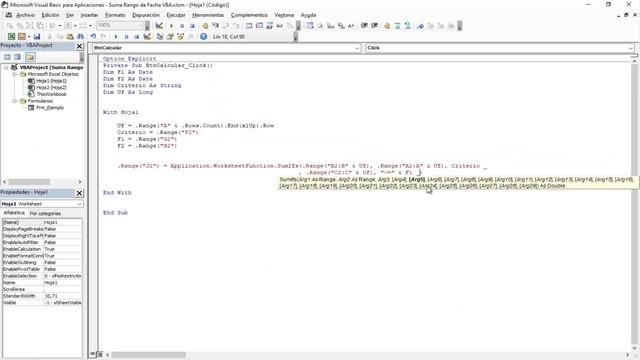Open the Ejecutar menu
This screenshot has width=640, height=360.
point(176,15)
